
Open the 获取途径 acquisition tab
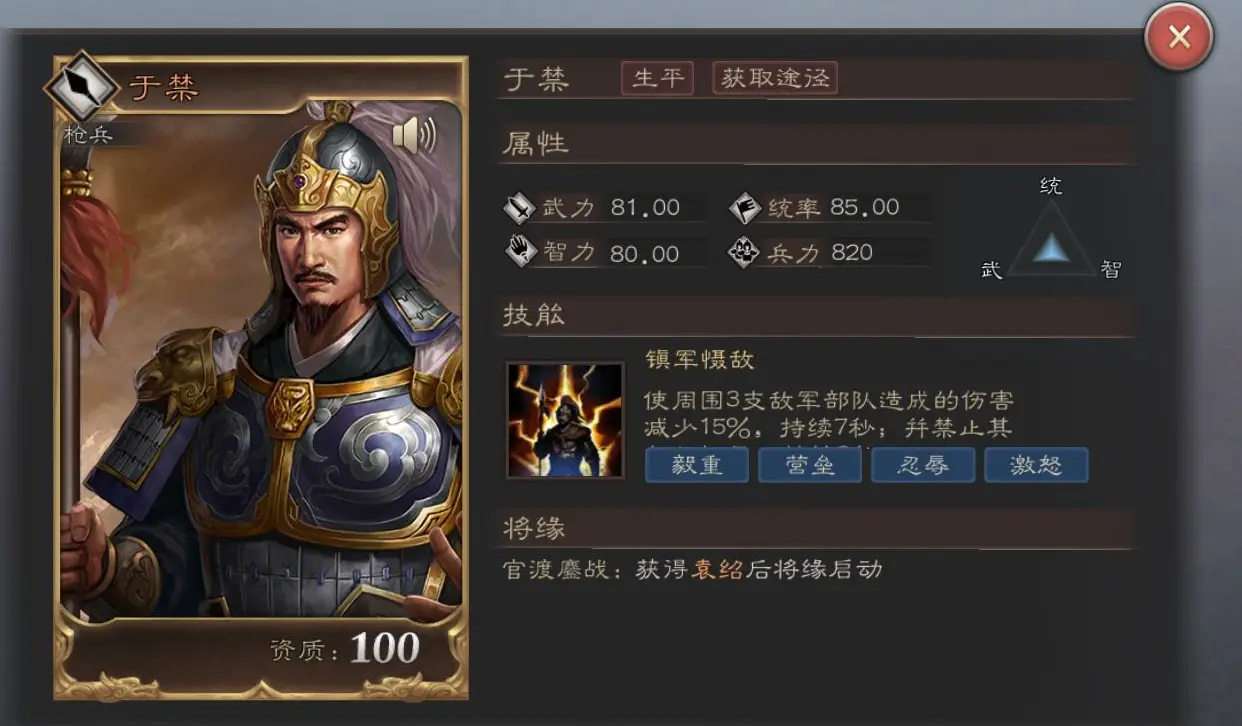click(775, 78)
